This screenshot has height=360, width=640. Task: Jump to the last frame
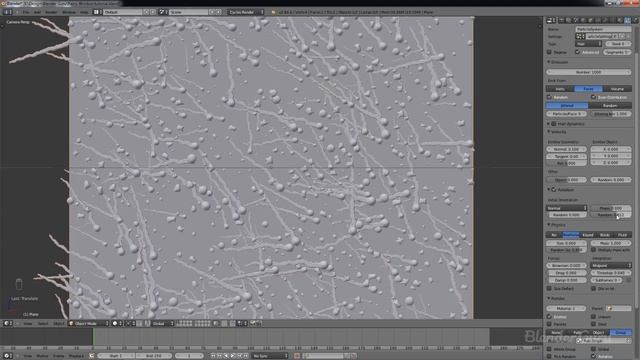pos(246,356)
